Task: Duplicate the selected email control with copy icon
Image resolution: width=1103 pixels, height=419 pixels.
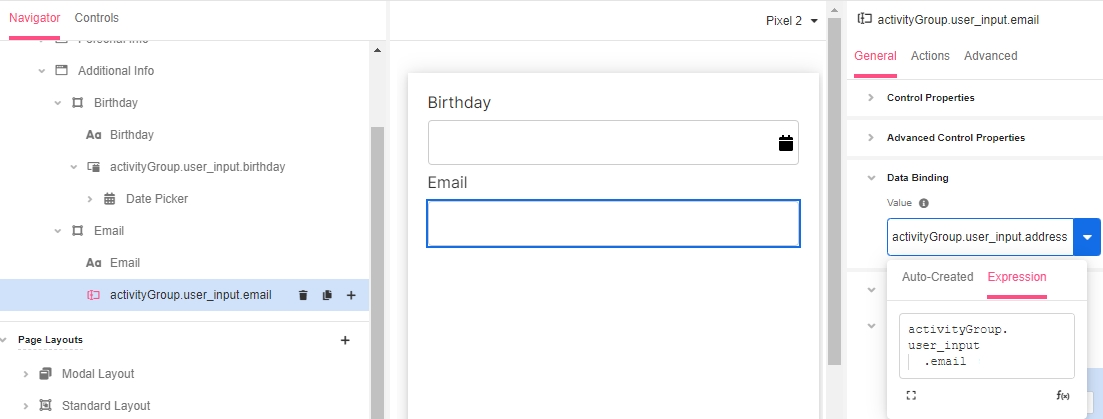Action: click(327, 295)
